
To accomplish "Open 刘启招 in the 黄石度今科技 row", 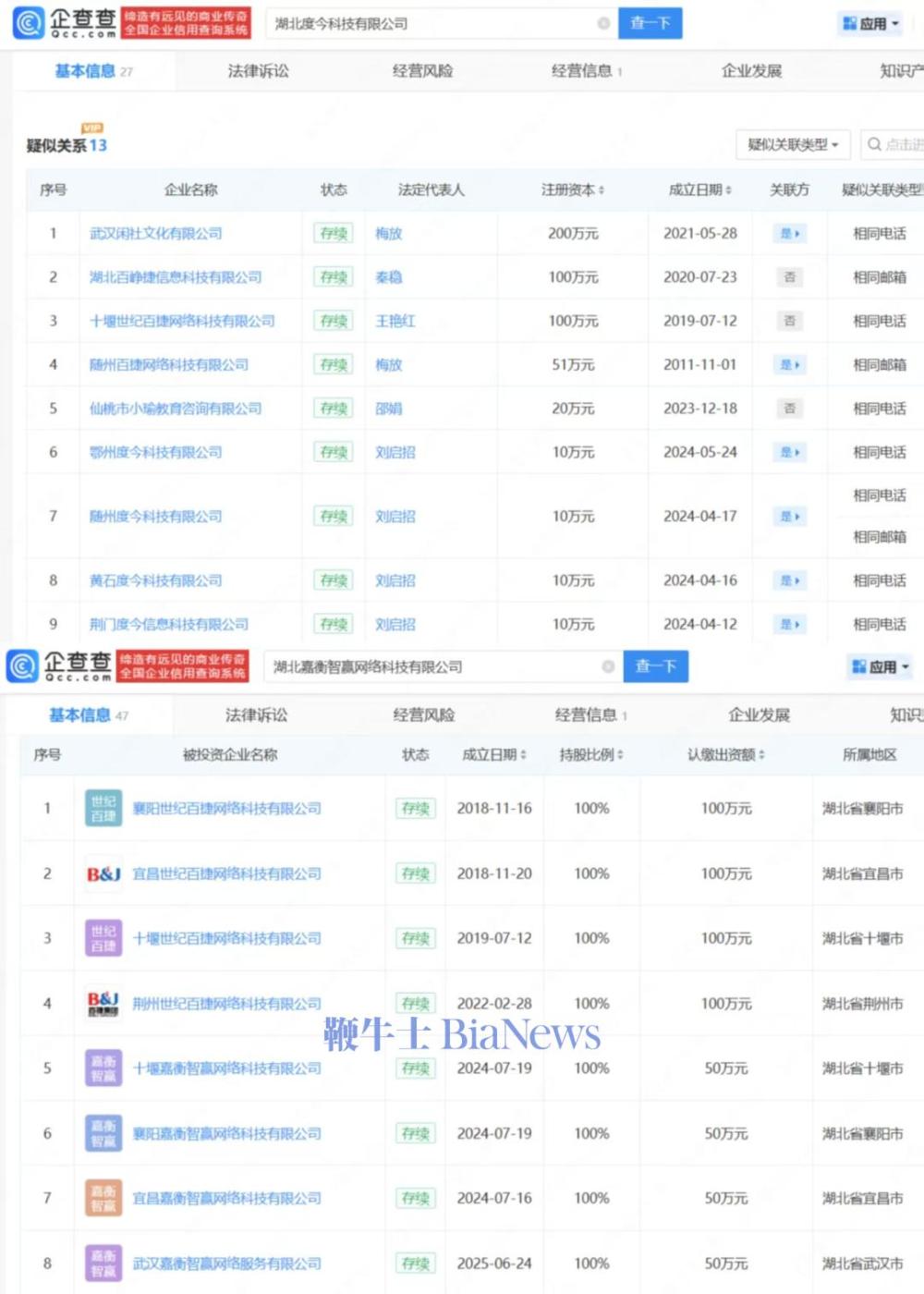I will coord(395,580).
